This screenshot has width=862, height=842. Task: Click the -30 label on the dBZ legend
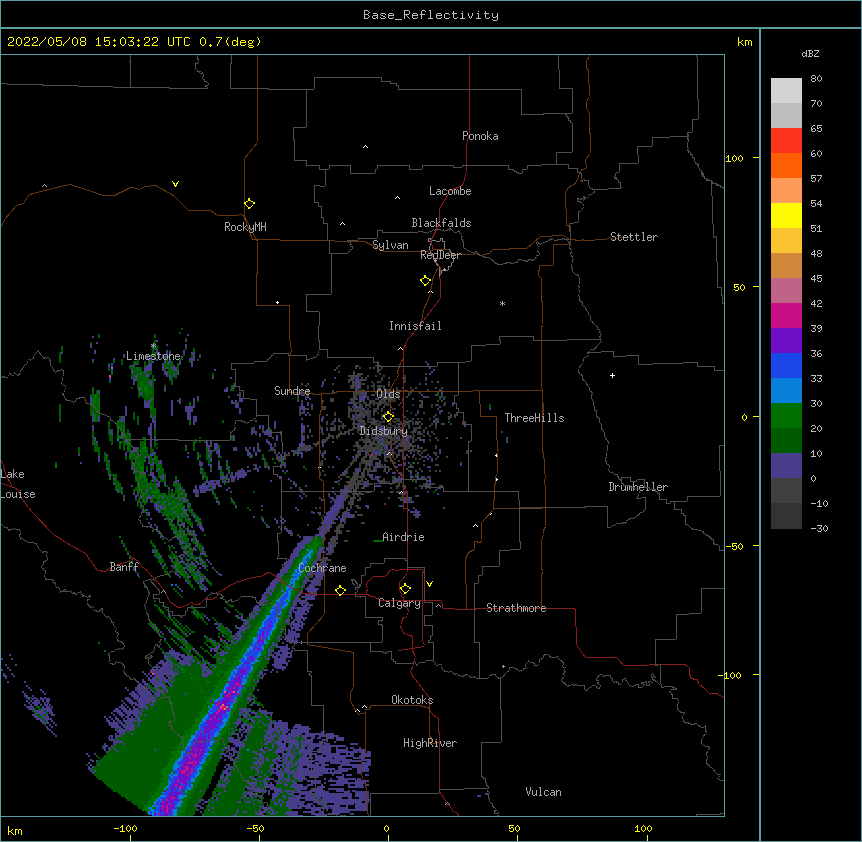pos(819,528)
